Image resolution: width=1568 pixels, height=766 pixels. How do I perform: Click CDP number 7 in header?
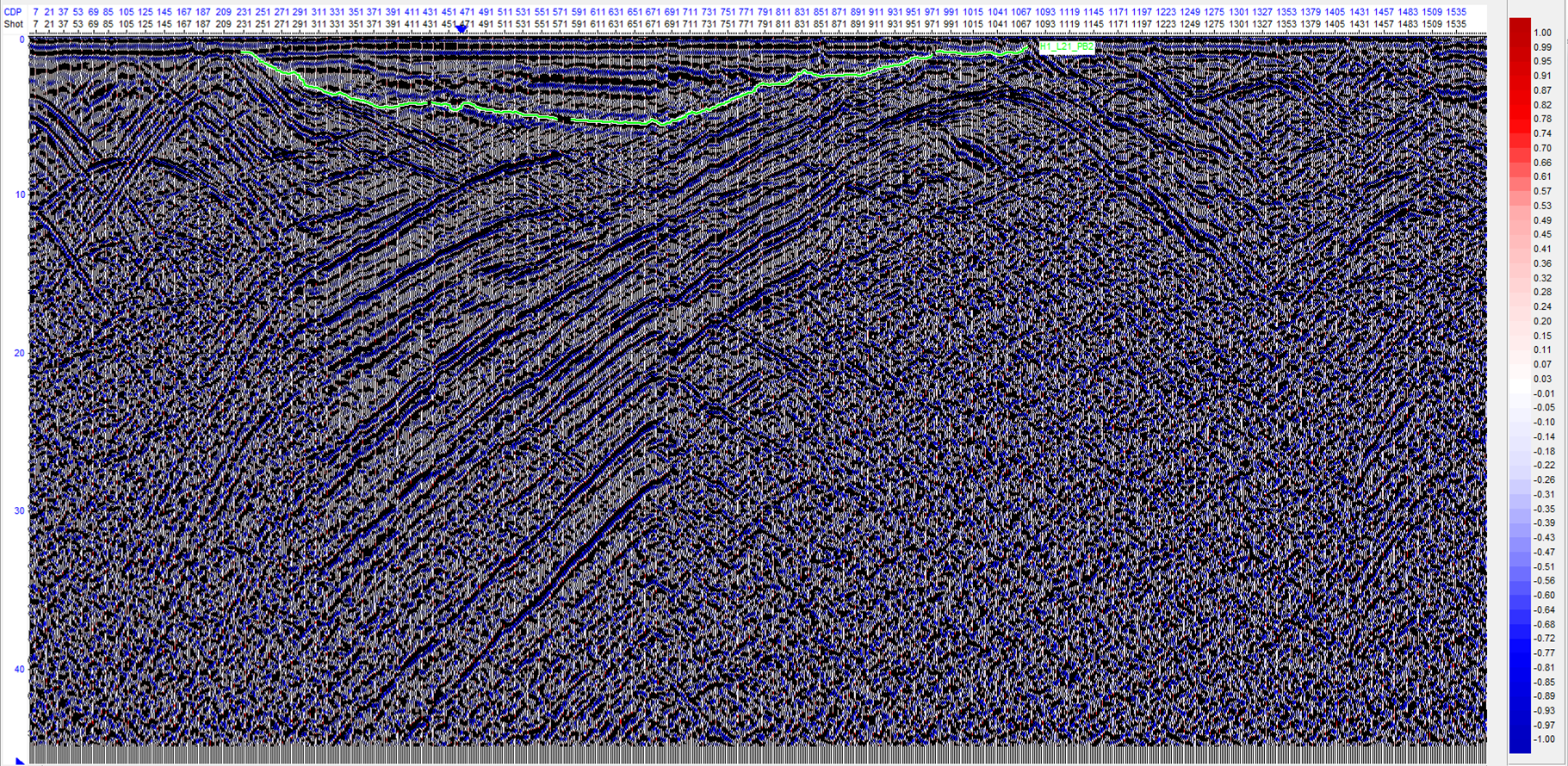[35, 12]
